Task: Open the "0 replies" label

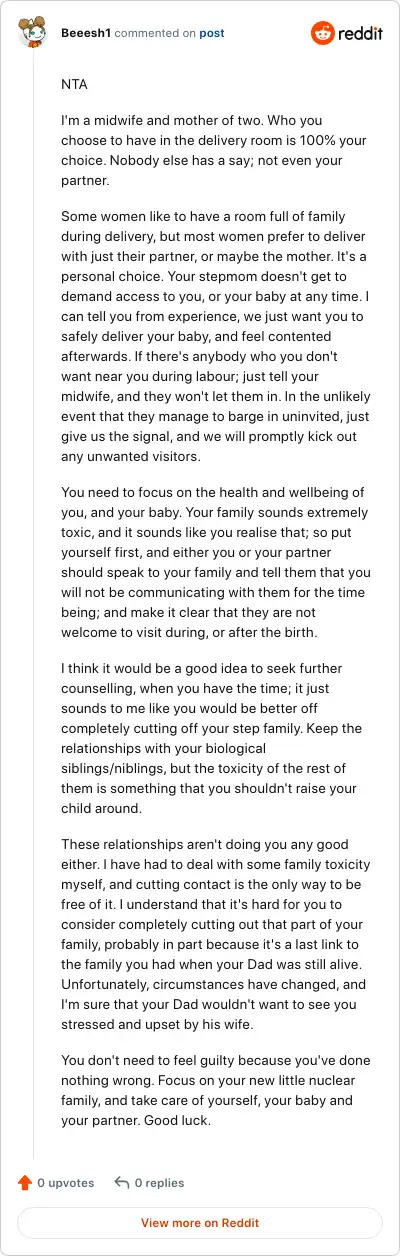Action: 160,1183
